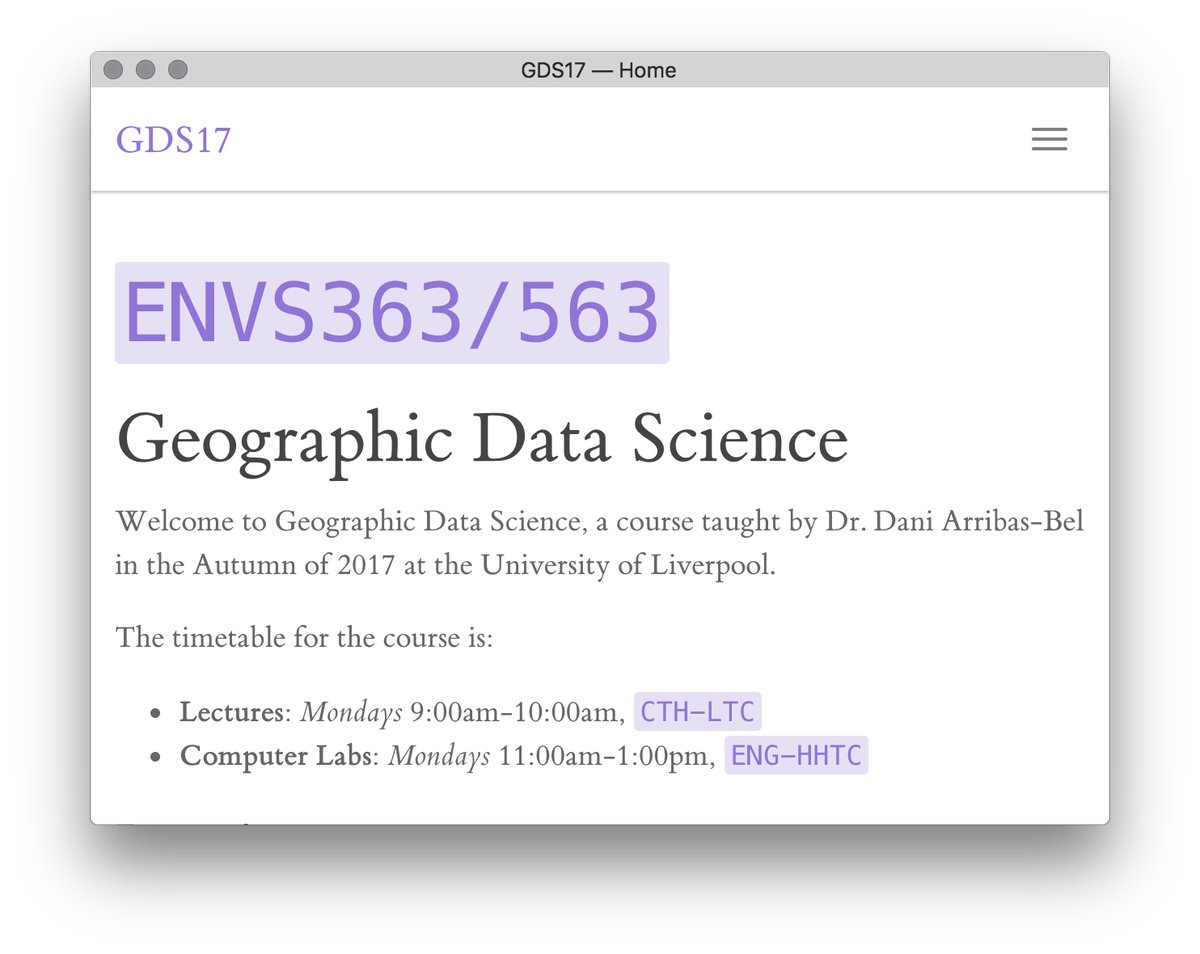Viewport: 1200px width, 954px height.
Task: Maximize the window with the third titlebar button
Action: pos(178,70)
